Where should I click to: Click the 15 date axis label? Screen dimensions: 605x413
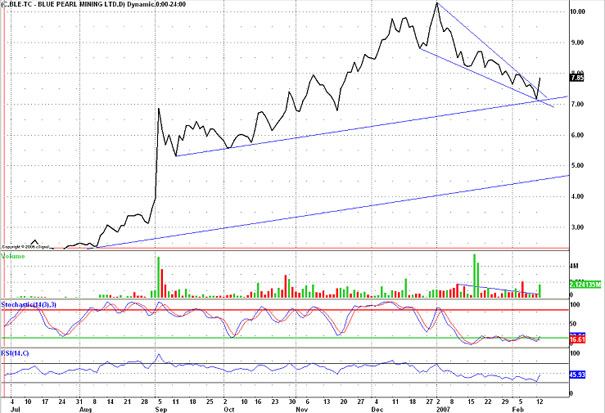(x=471, y=402)
